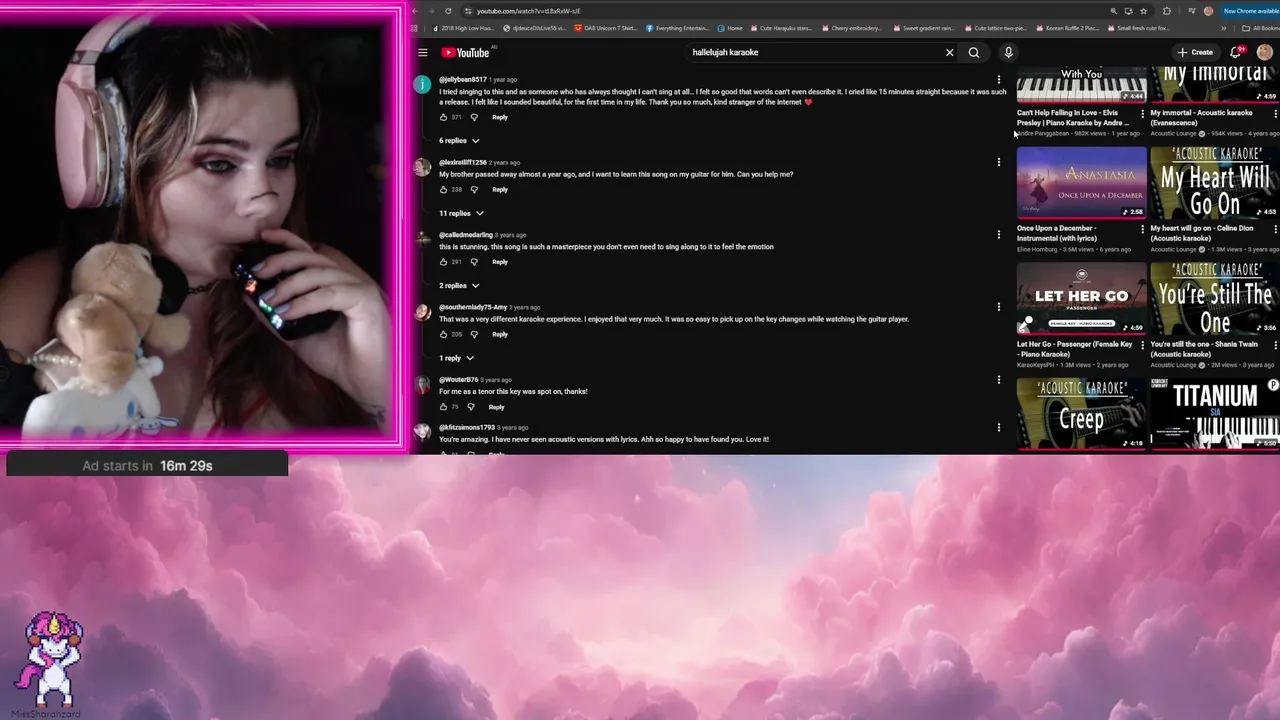1280x720 pixels.
Task: Open 'My Heart Will Go On' thumbnail
Action: [1215, 183]
